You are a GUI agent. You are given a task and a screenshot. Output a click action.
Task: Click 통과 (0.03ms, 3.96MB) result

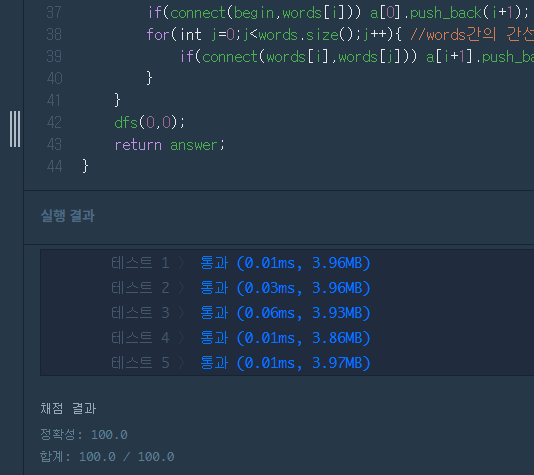(285, 288)
